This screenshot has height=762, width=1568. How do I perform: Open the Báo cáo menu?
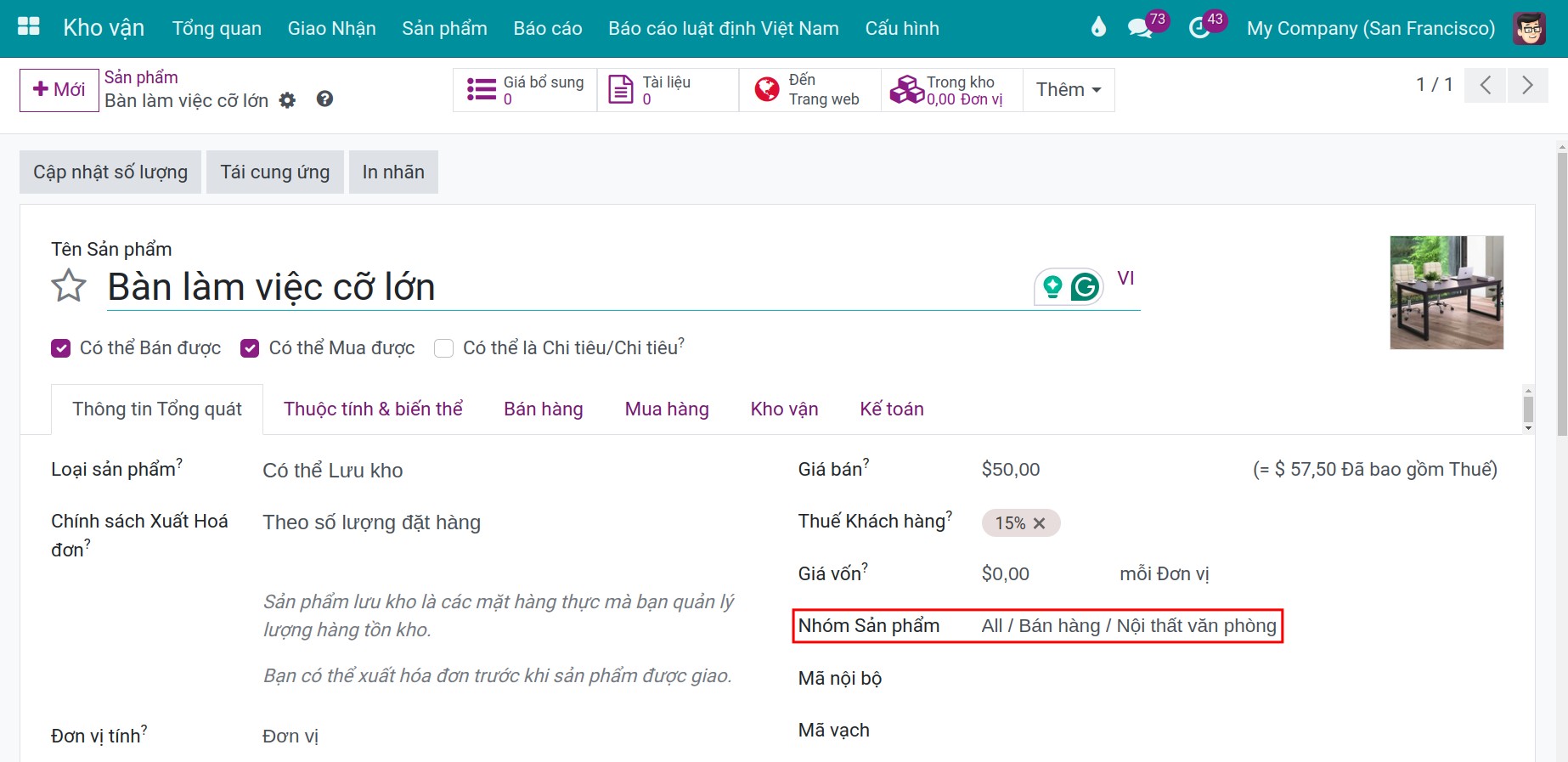[x=548, y=28]
